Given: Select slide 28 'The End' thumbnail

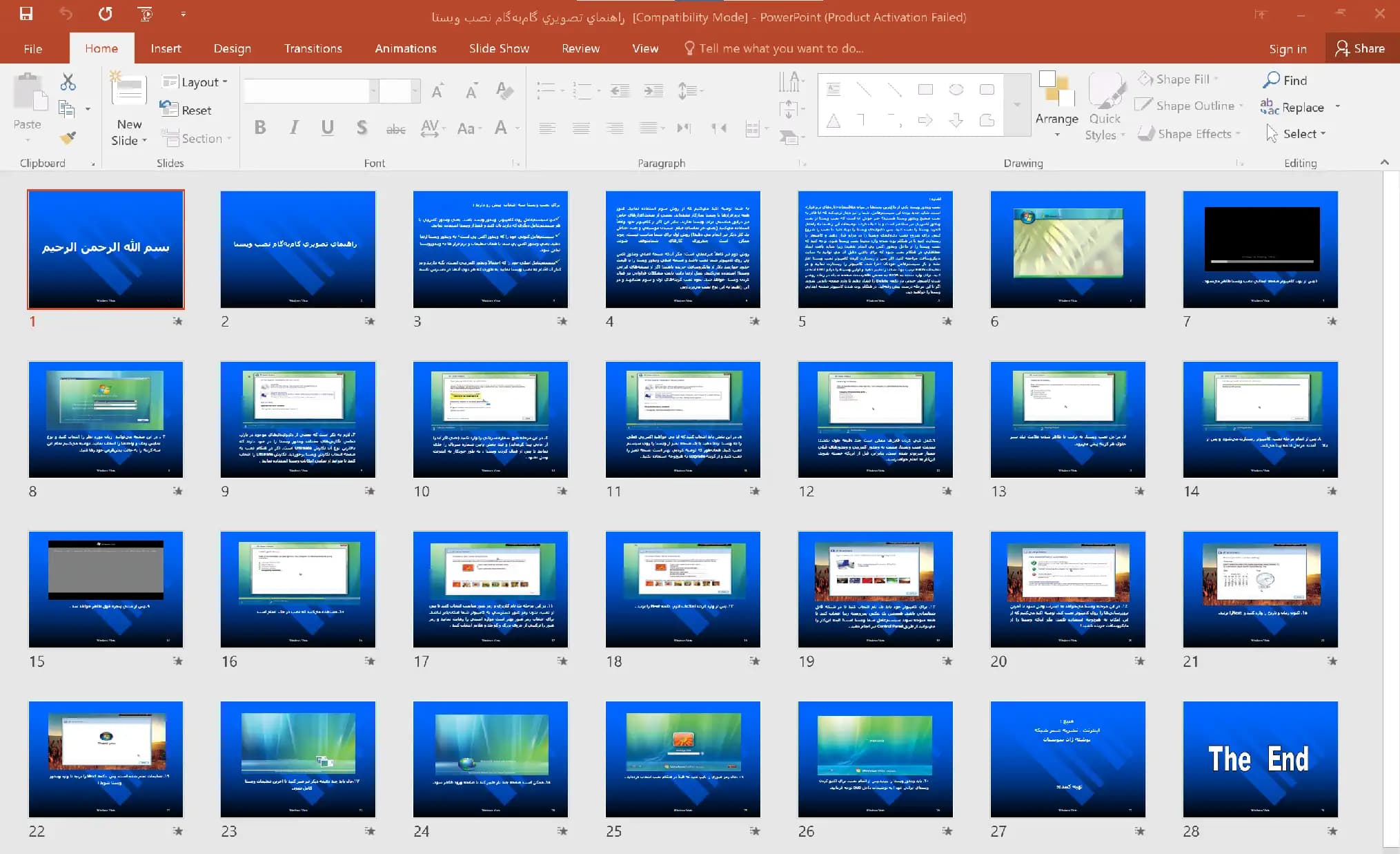Looking at the screenshot, I should coord(1260,759).
